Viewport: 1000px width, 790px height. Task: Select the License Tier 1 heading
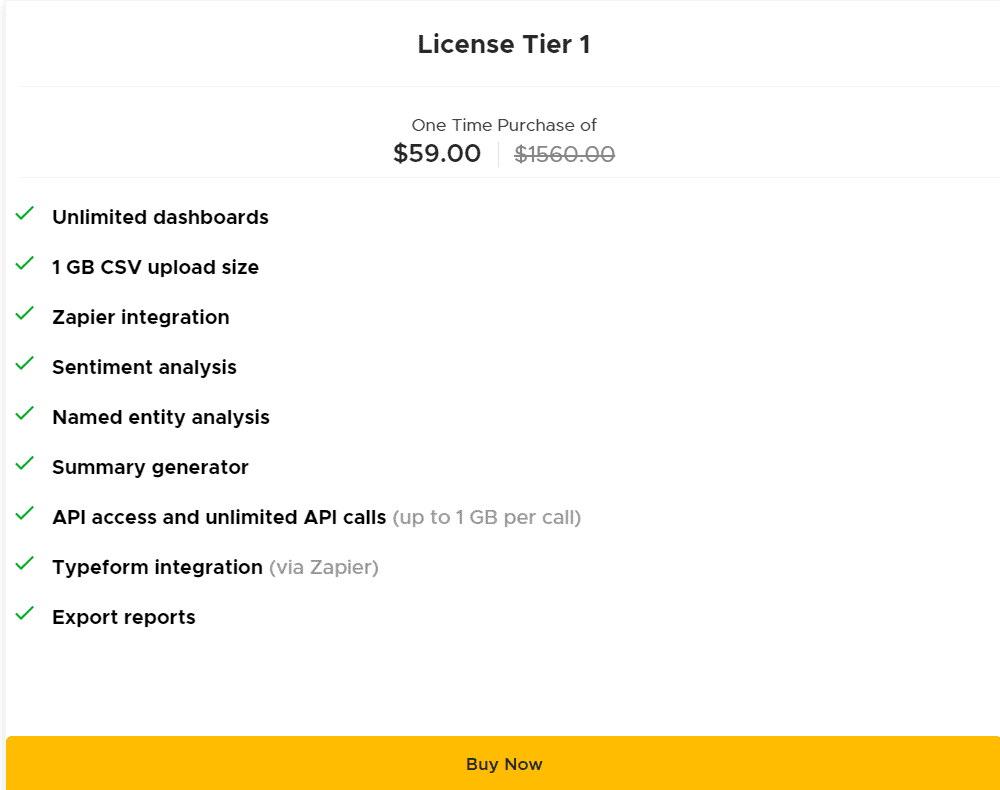pos(504,44)
